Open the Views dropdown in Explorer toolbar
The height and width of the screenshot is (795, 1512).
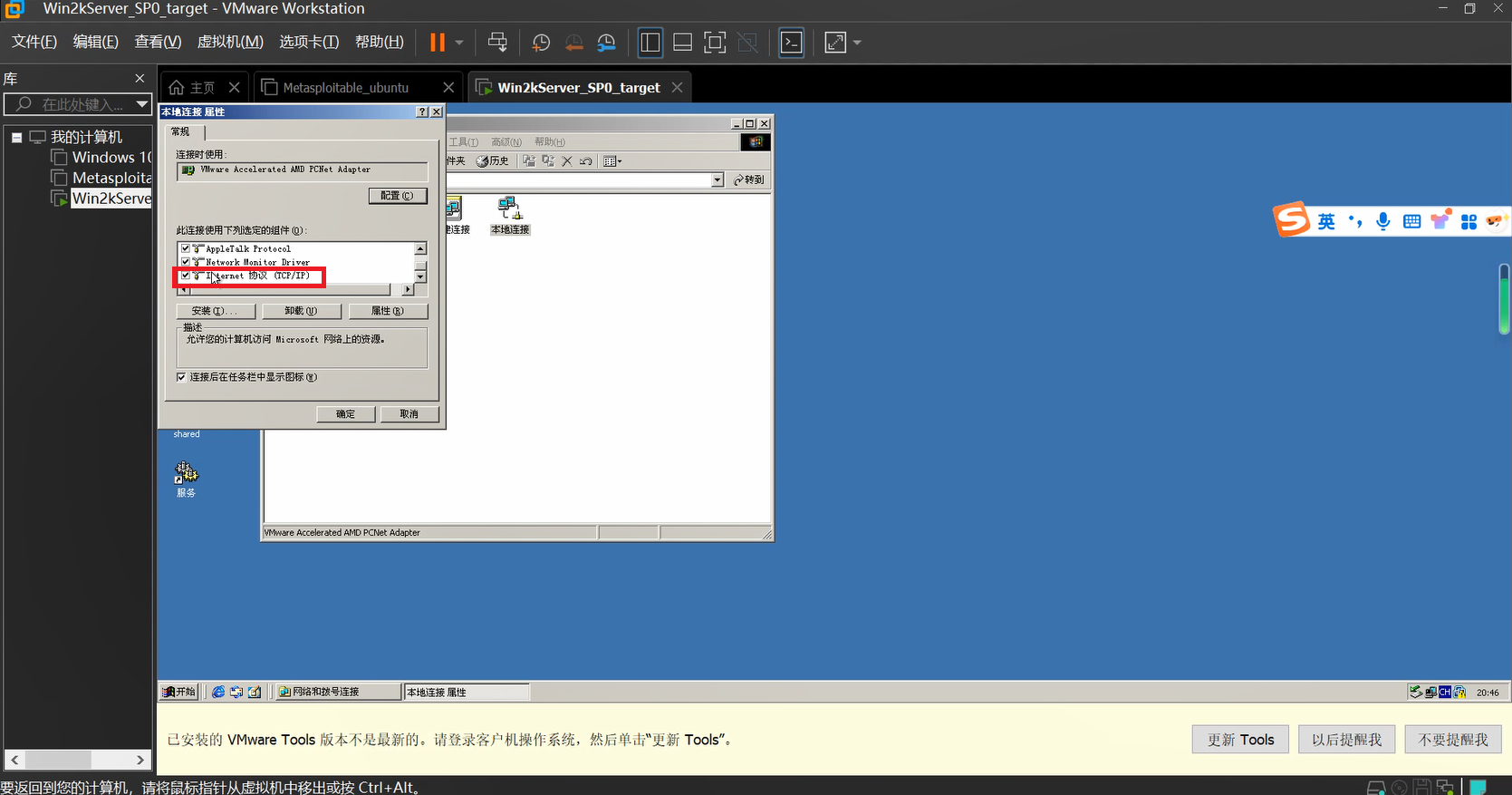[x=612, y=161]
